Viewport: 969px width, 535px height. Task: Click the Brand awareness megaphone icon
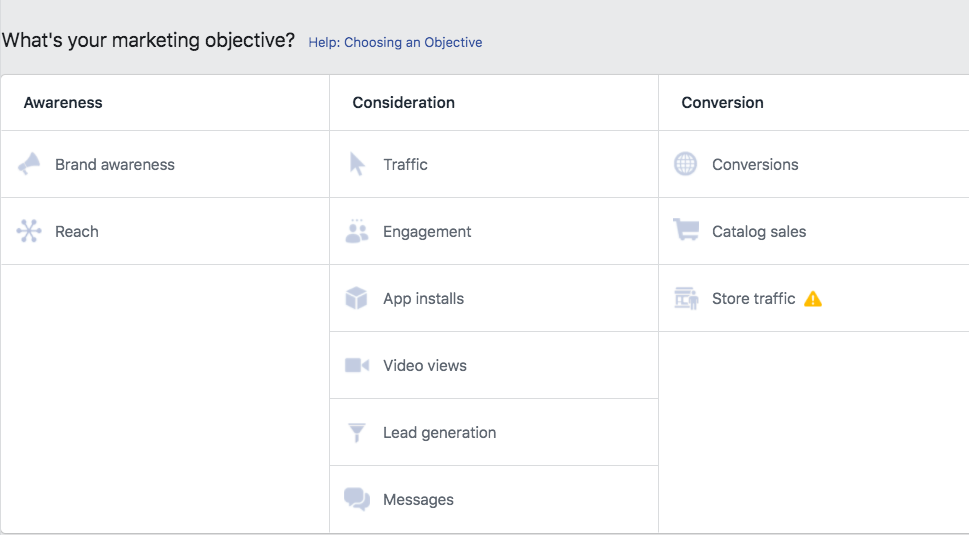[x=29, y=164]
